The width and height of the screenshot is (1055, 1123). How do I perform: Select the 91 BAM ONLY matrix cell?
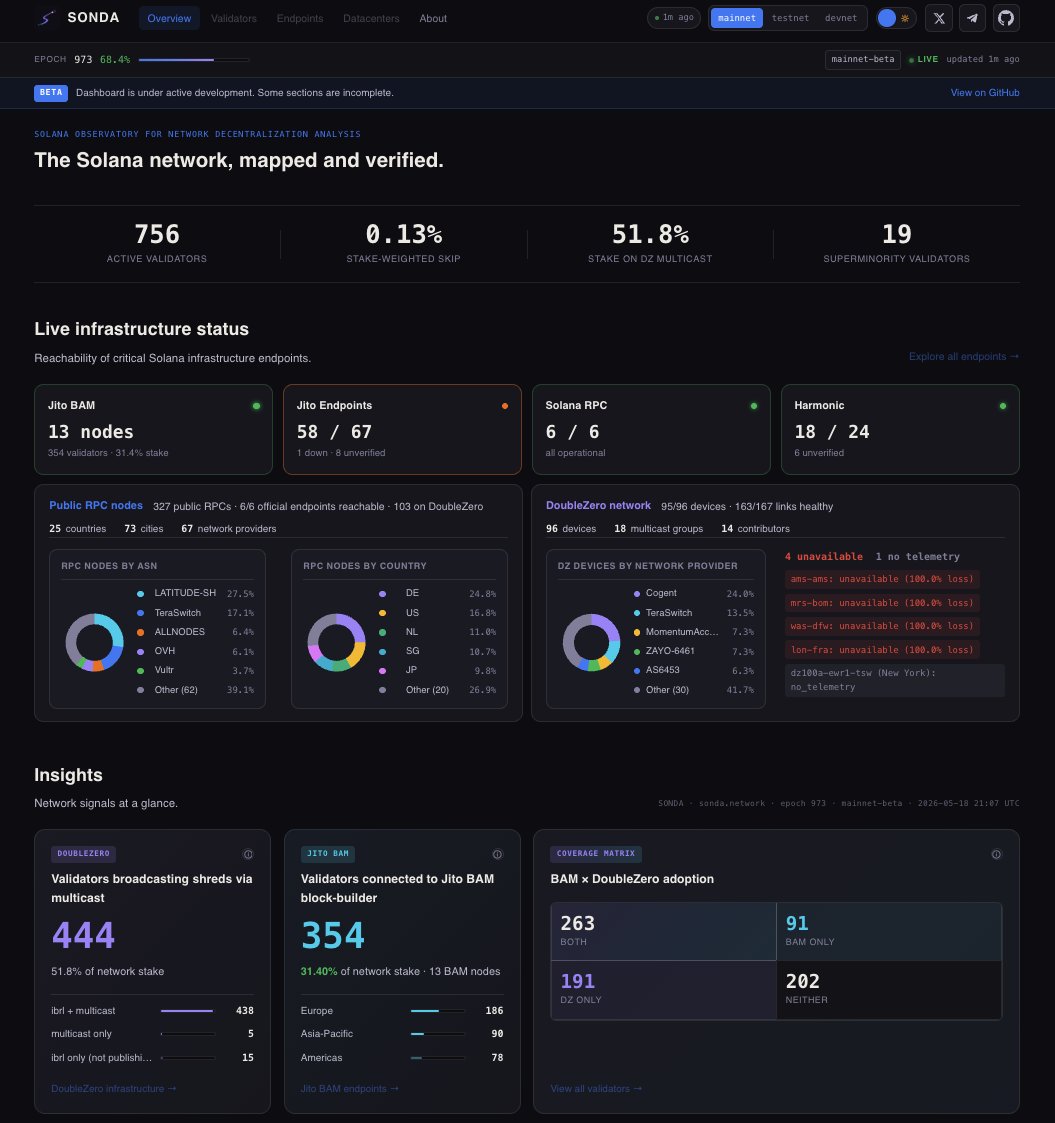889,931
